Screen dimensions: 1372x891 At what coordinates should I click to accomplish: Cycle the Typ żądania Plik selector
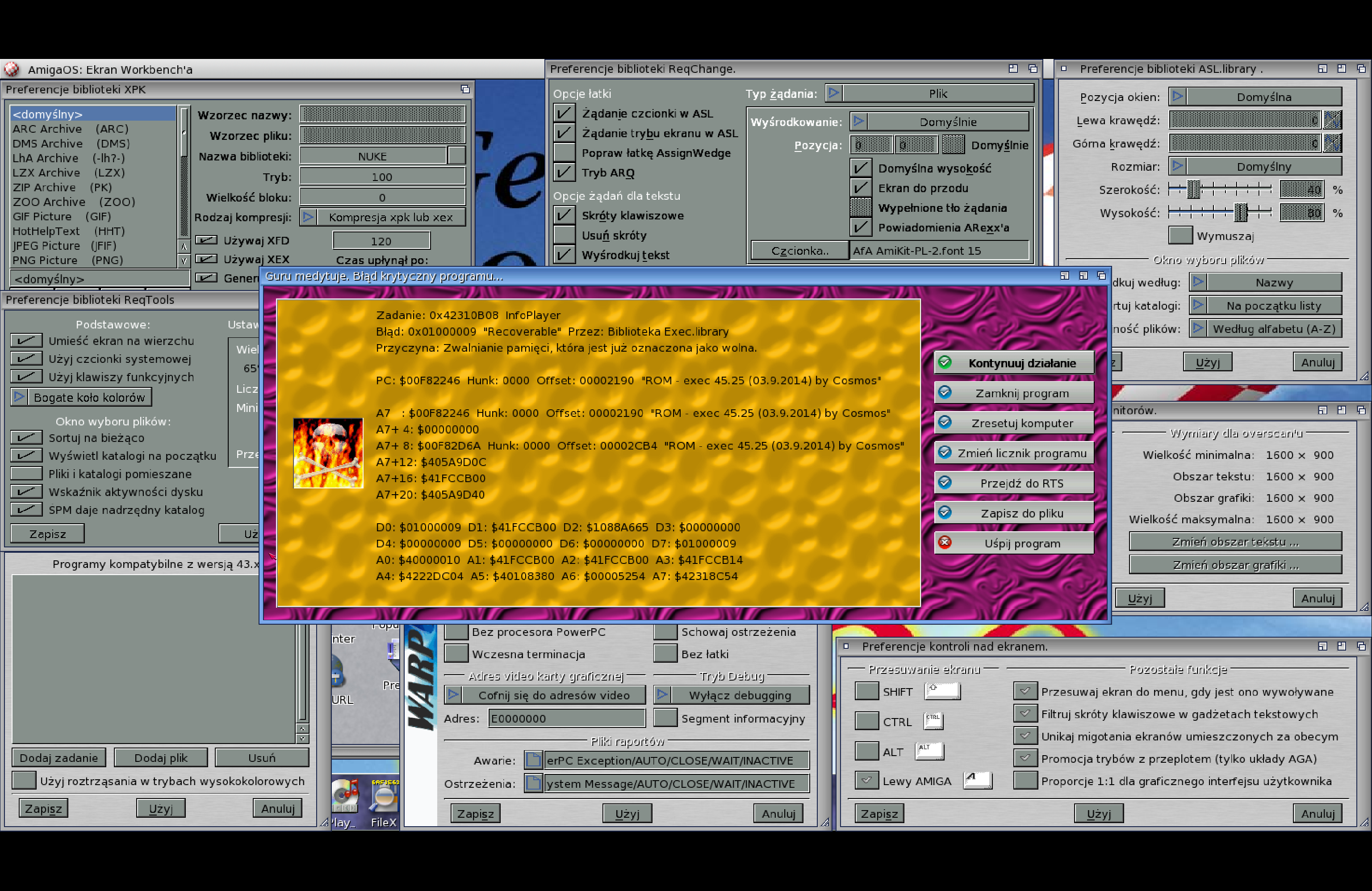929,93
